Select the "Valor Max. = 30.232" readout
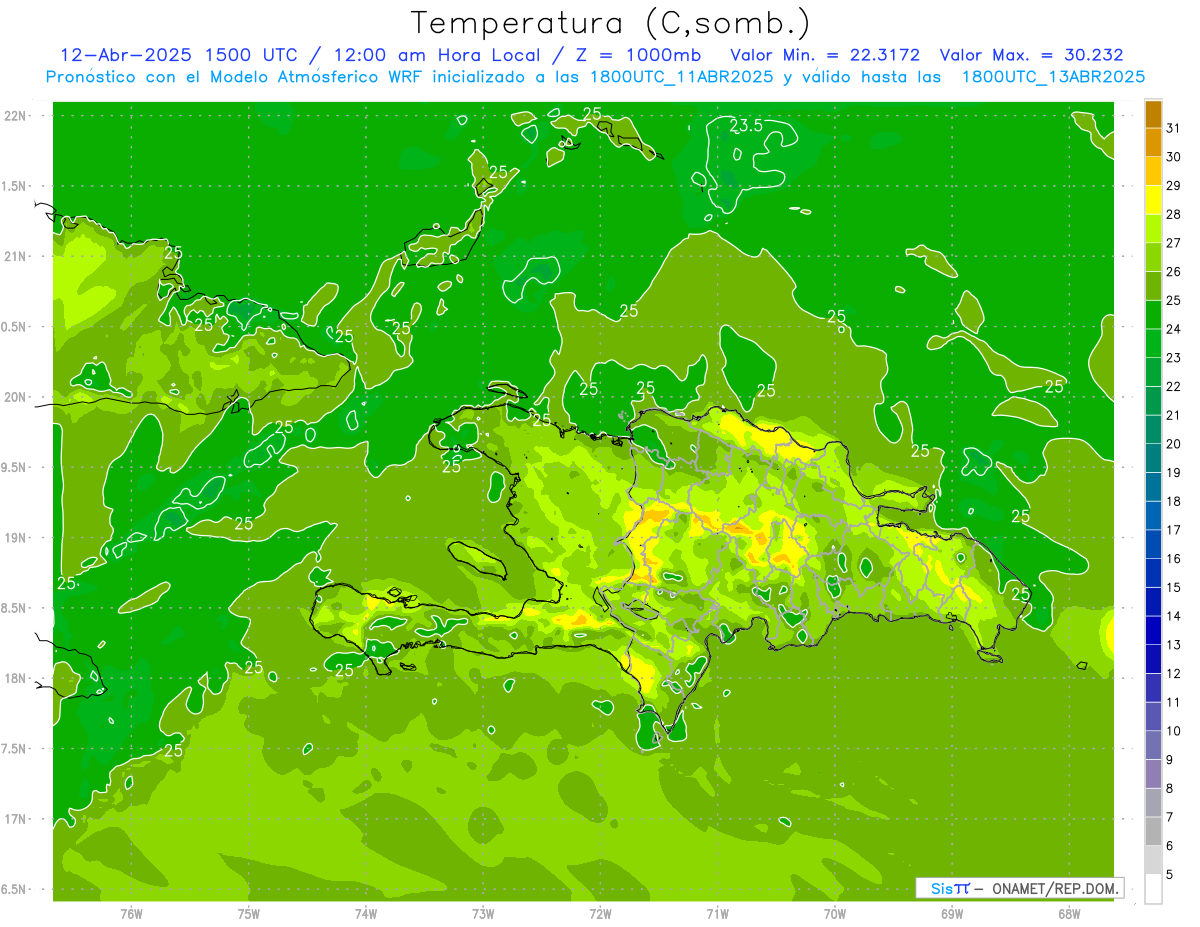The height and width of the screenshot is (927, 1200). click(x=1032, y=55)
